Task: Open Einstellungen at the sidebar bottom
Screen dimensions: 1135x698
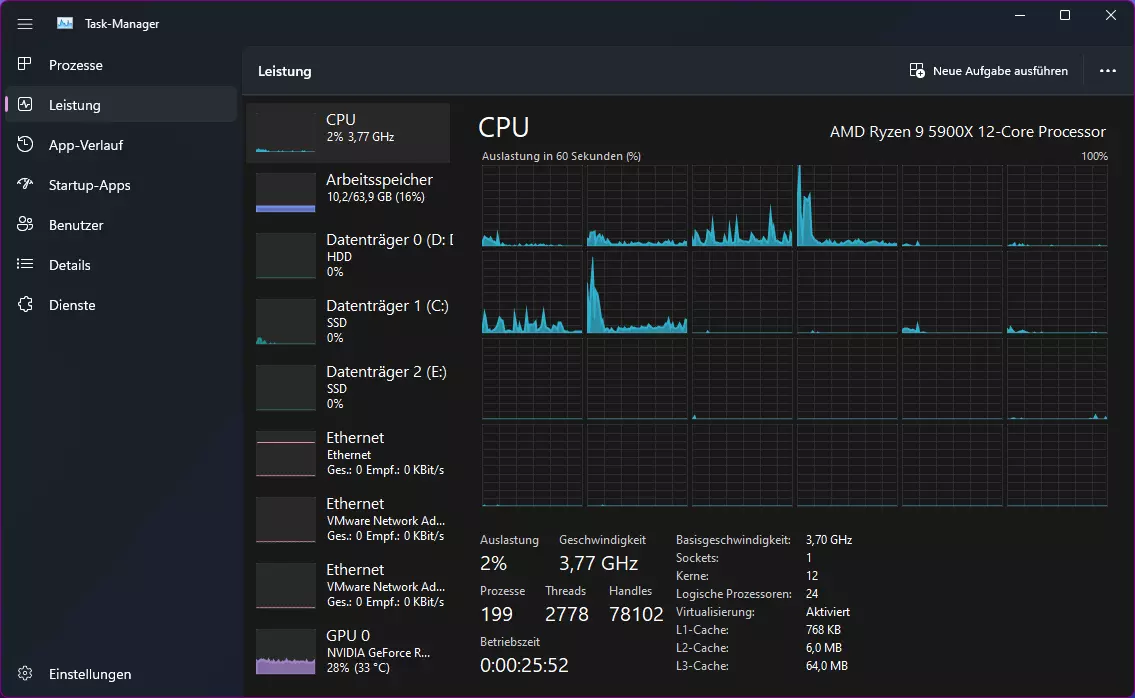Action: [x=121, y=673]
